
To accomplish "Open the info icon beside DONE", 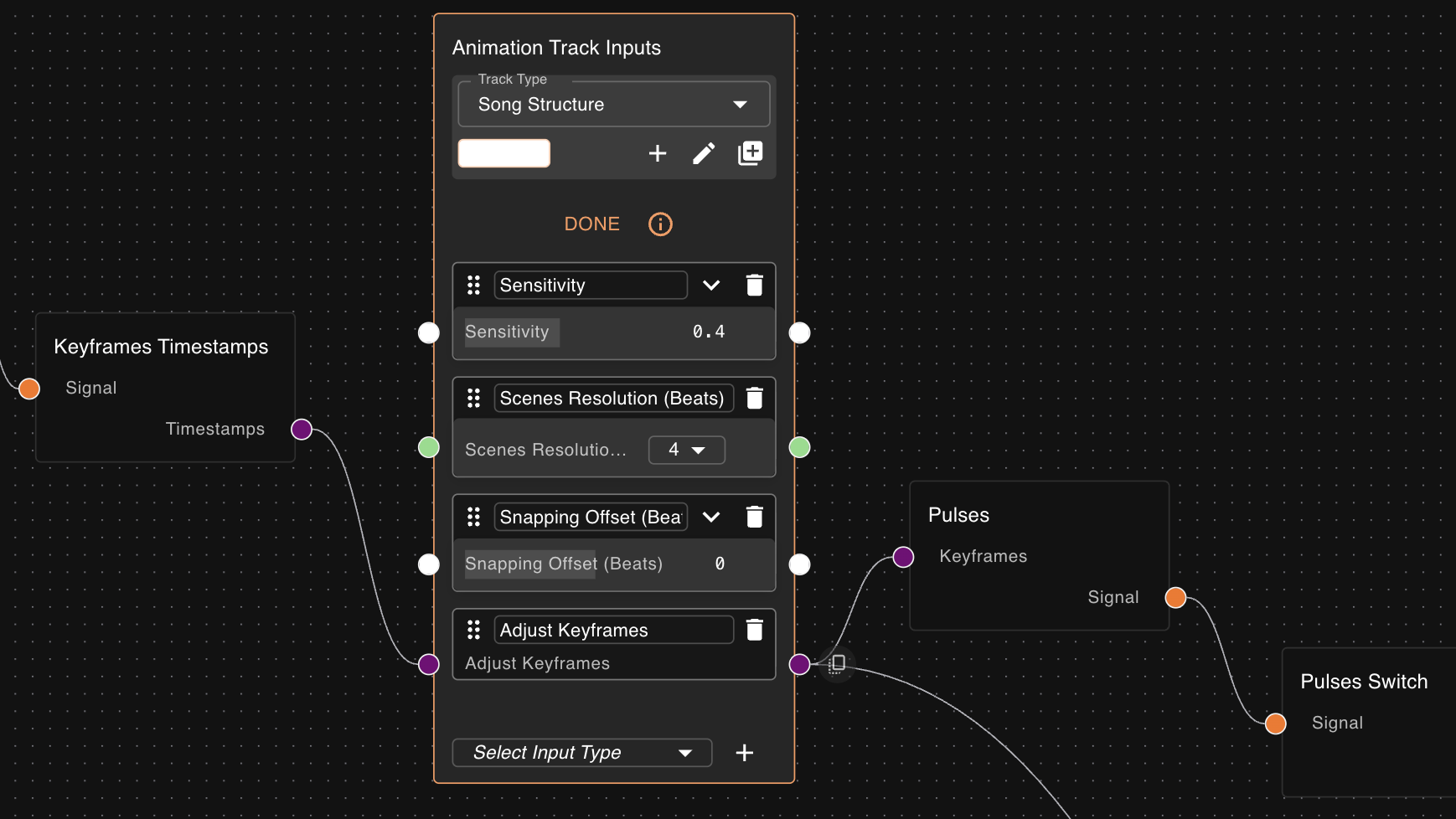I will point(660,224).
